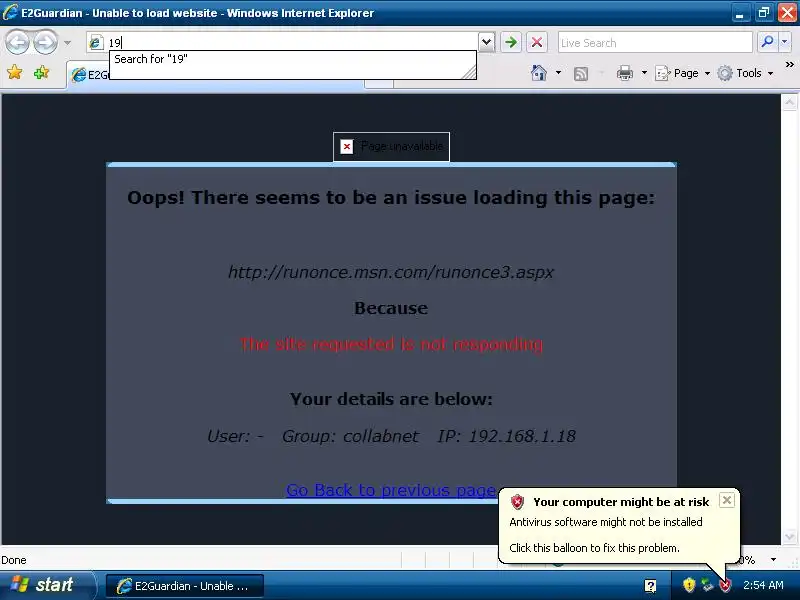This screenshot has width=800, height=600.
Task: Click the Search magnifier icon
Action: [x=767, y=42]
